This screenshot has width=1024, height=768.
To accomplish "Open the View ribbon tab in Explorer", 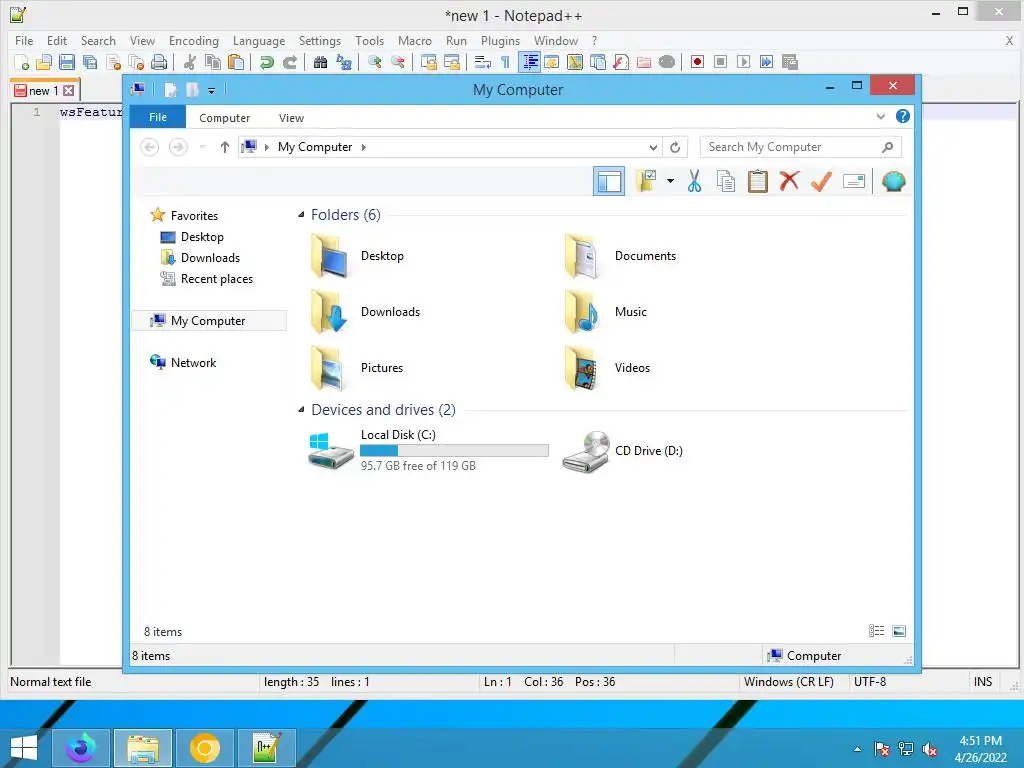I will coord(291,118).
